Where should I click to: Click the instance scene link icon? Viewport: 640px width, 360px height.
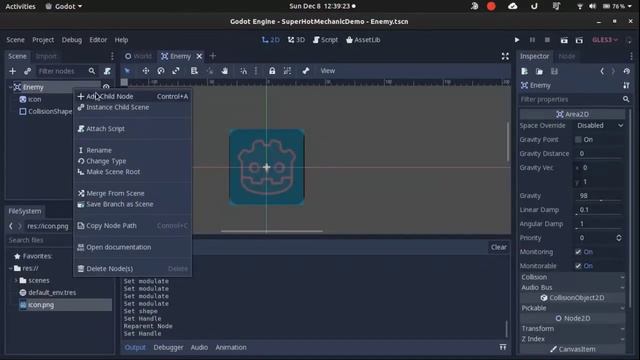click(x=27, y=71)
